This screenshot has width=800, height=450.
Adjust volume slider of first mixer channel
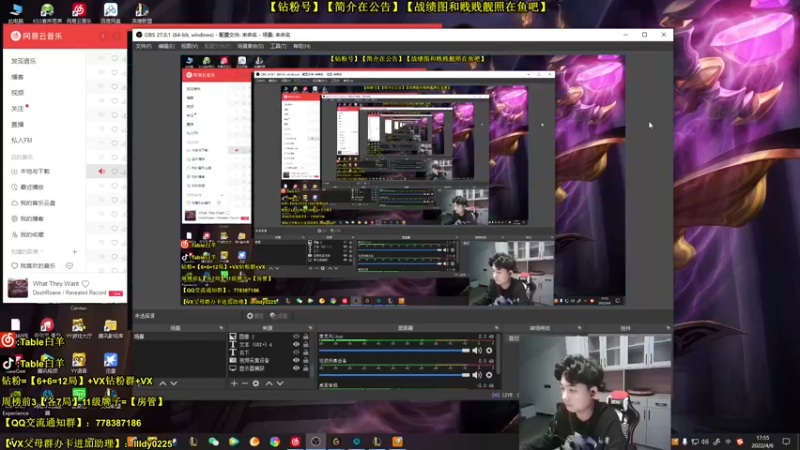pos(394,351)
